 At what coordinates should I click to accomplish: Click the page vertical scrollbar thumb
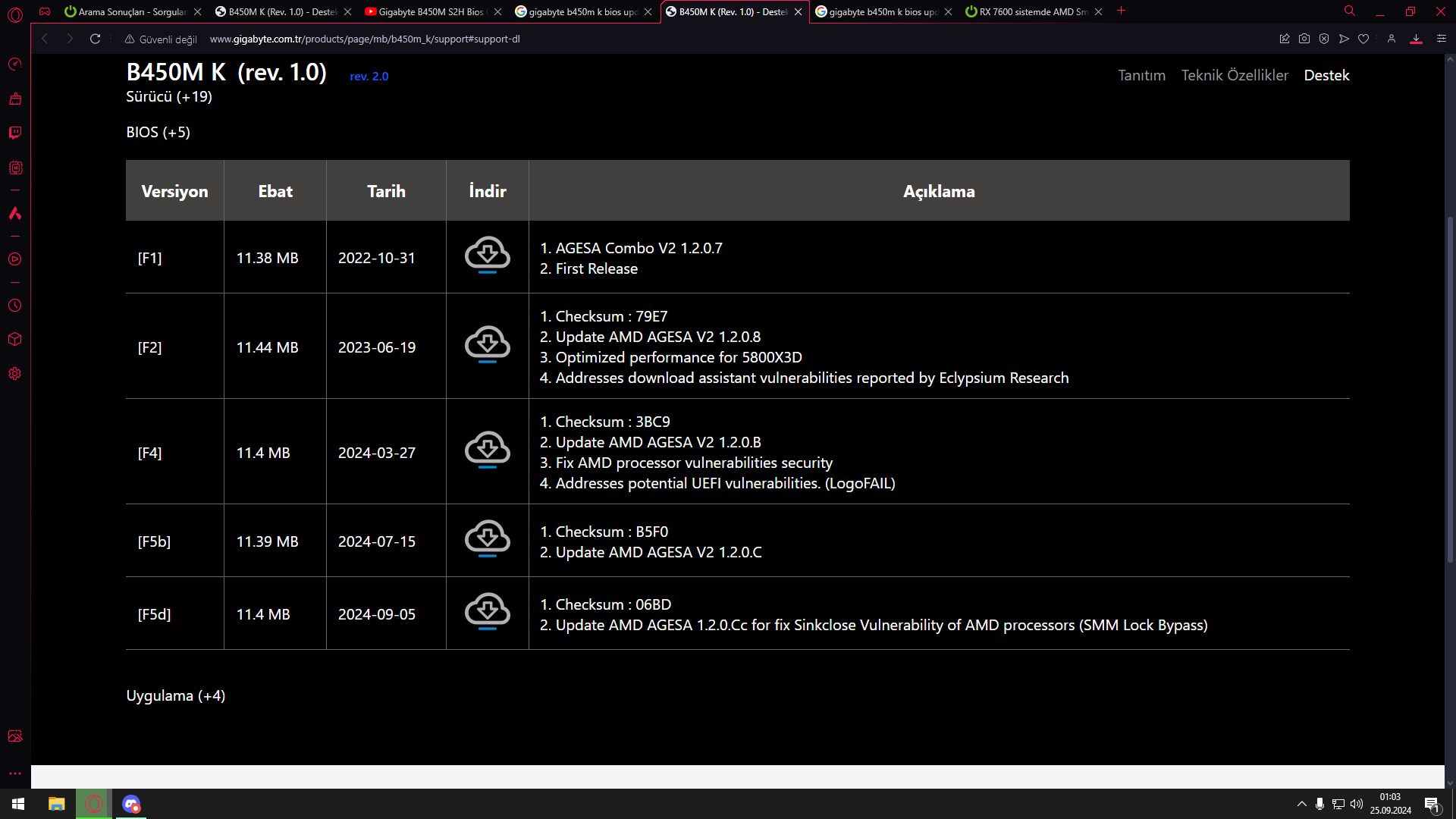coord(1450,389)
